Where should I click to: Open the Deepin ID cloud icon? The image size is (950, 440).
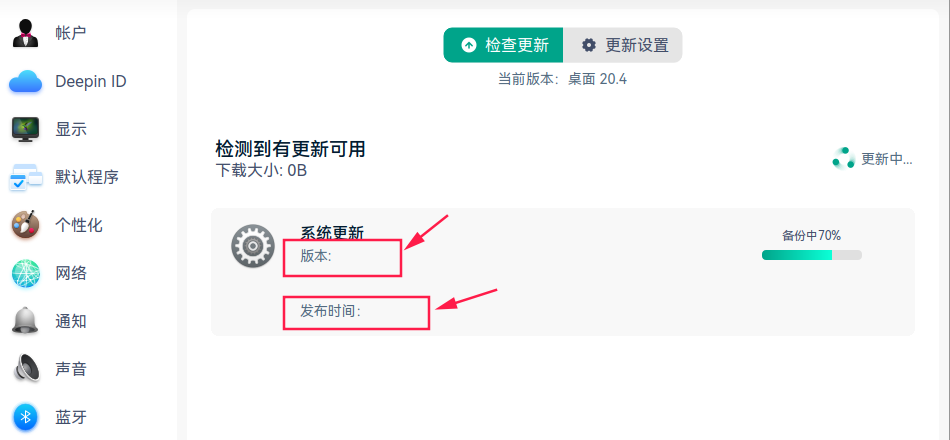pyautogui.click(x=25, y=81)
